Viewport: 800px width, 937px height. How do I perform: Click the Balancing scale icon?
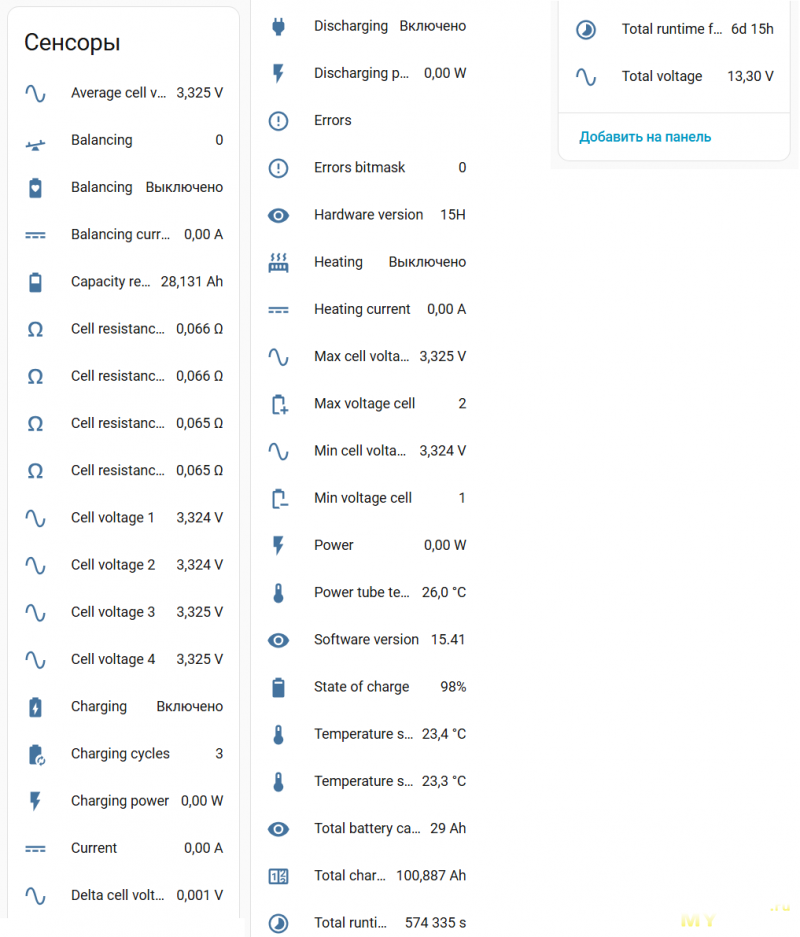[x=35, y=141]
